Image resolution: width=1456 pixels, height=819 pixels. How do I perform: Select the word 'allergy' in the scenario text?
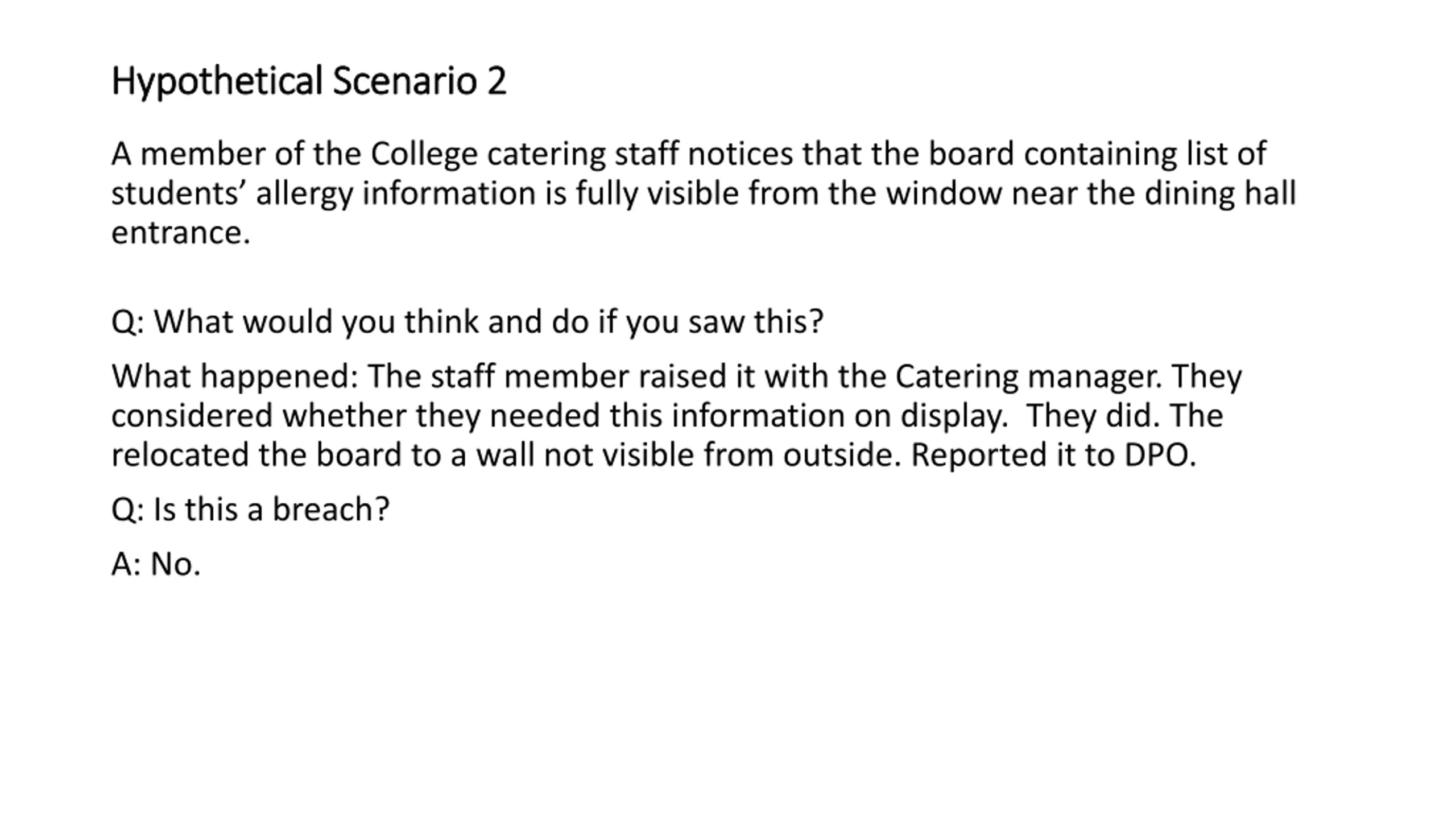tap(304, 193)
